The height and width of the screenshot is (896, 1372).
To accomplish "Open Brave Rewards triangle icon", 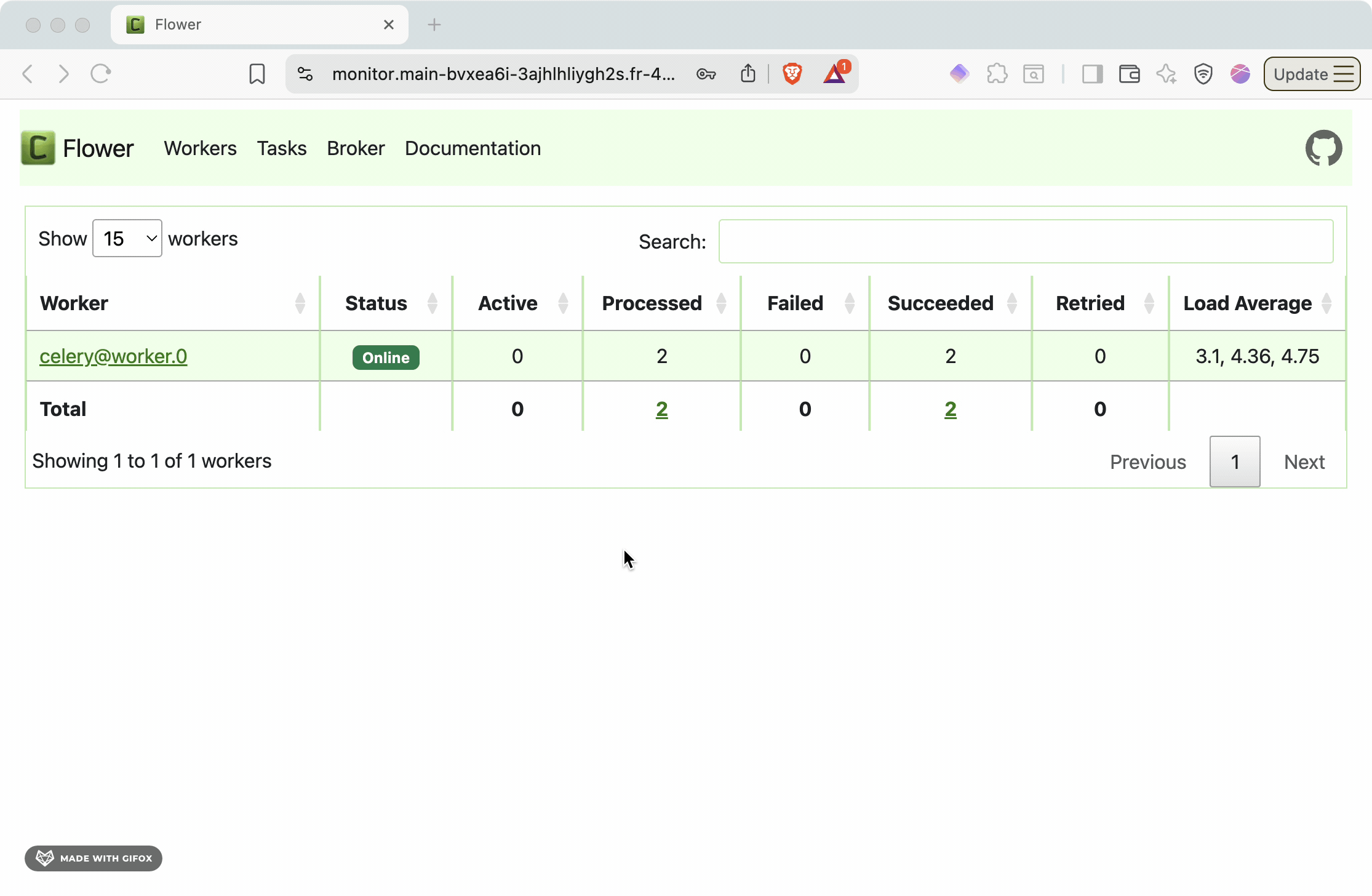I will (x=834, y=74).
